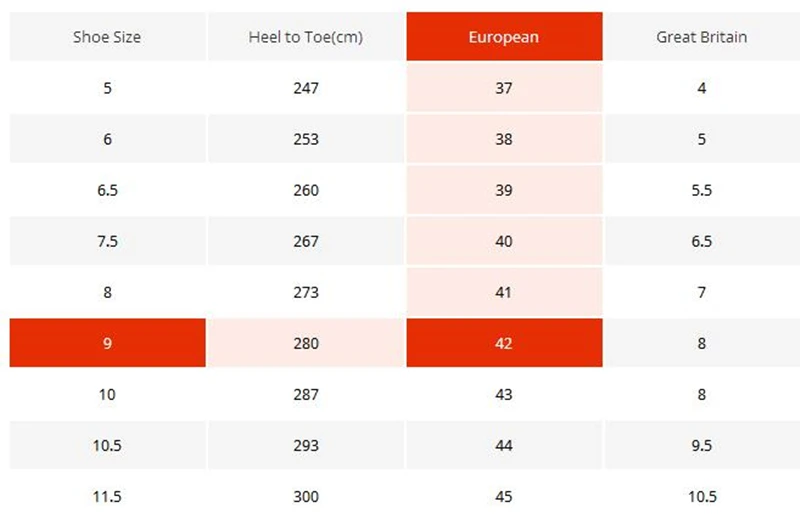Select the Great Britain column header

(x=702, y=37)
